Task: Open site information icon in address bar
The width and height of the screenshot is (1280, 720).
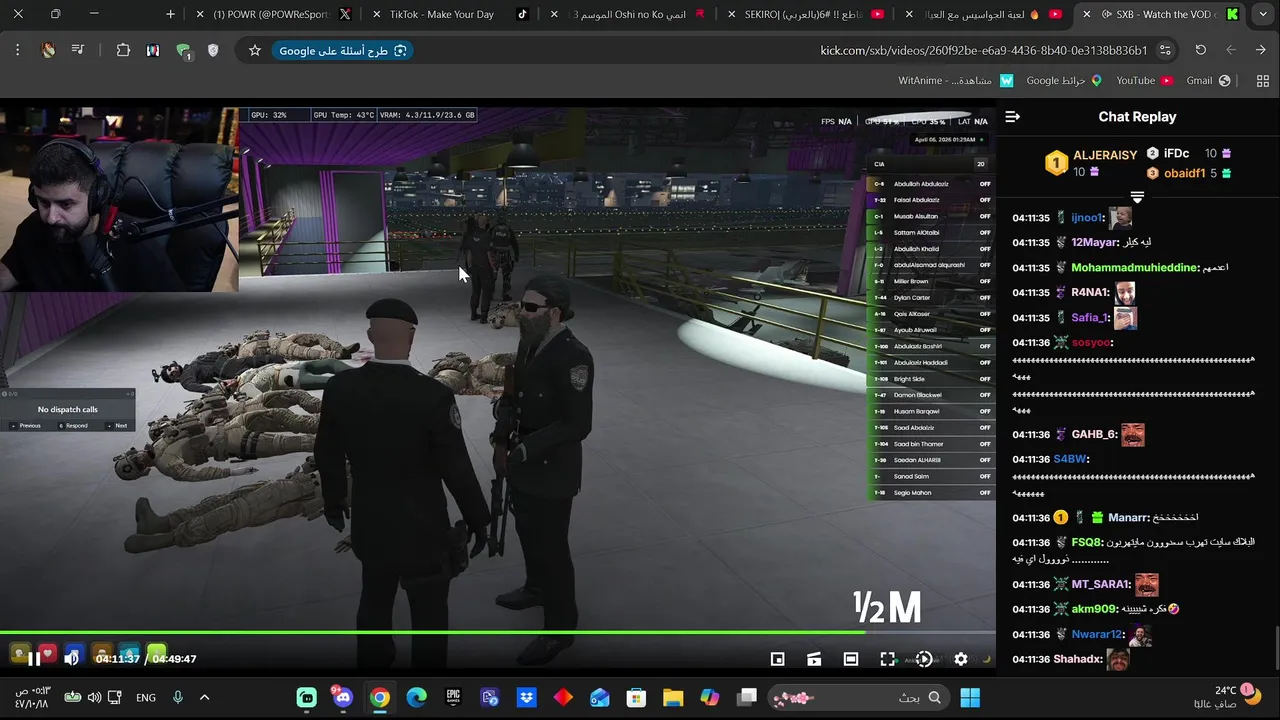Action: click(x=1165, y=50)
